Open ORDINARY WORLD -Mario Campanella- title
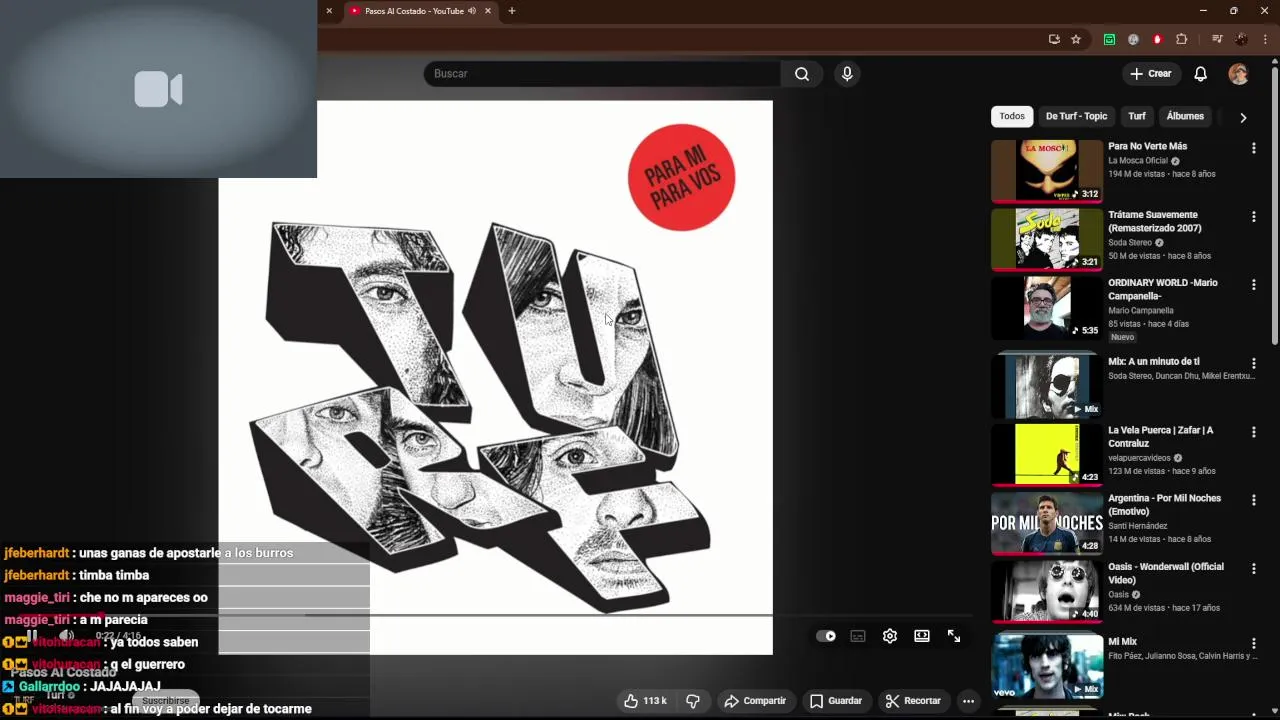1280x720 pixels. 1163,289
